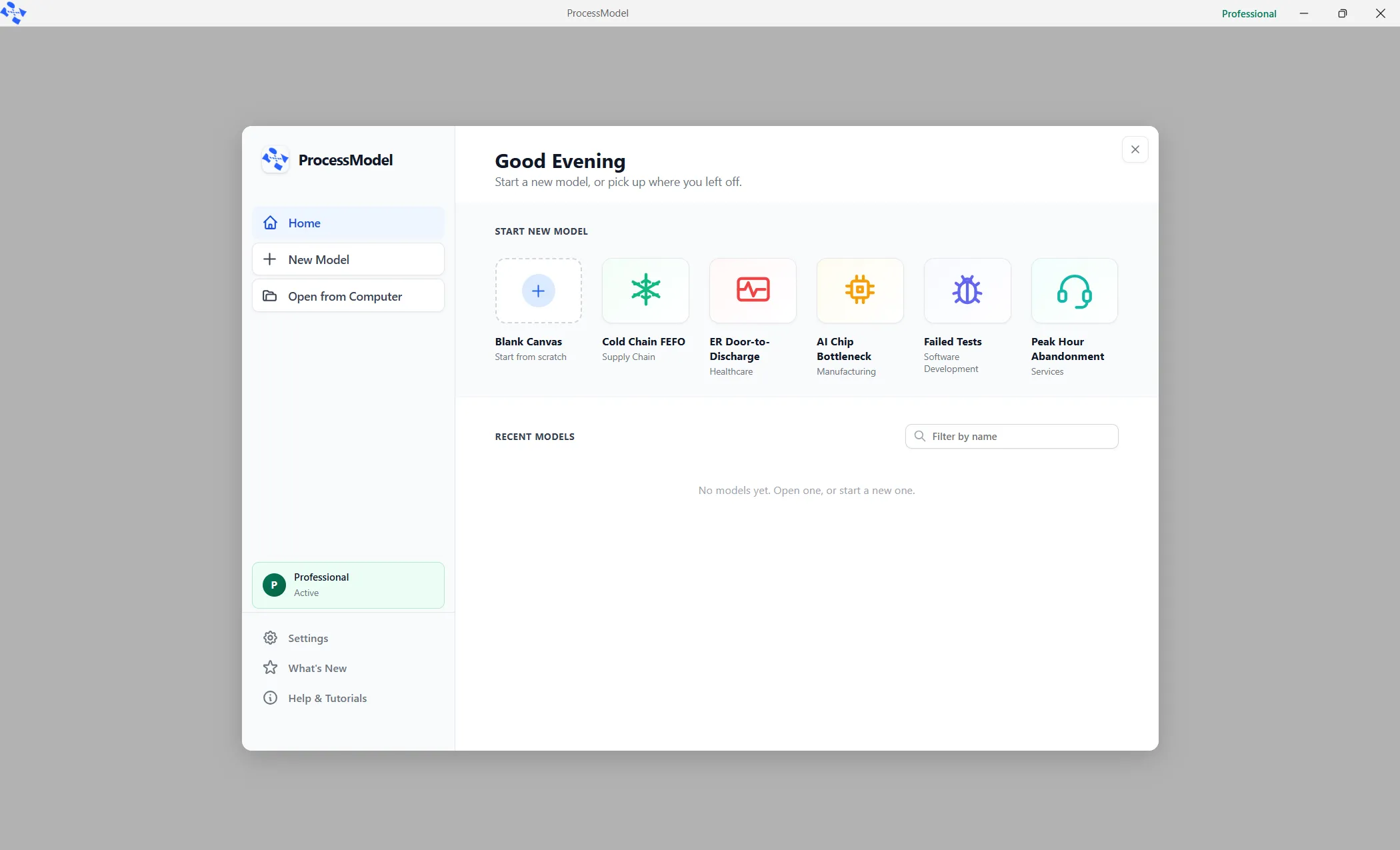Click the AI Chip Bottleneck label
The image size is (1400, 850).
tap(843, 349)
